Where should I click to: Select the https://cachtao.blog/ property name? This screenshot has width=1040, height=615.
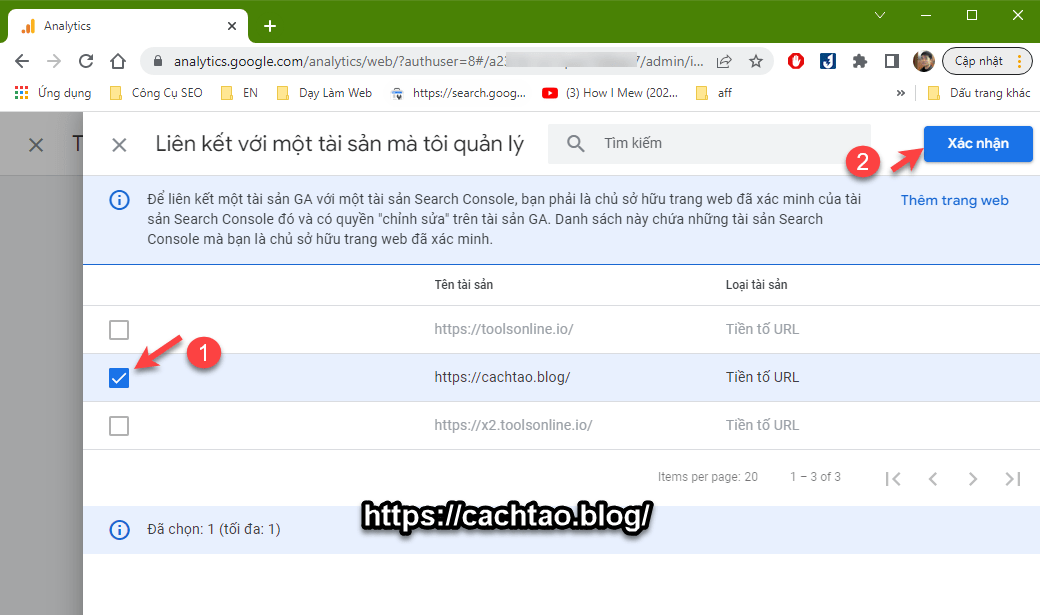tap(502, 377)
